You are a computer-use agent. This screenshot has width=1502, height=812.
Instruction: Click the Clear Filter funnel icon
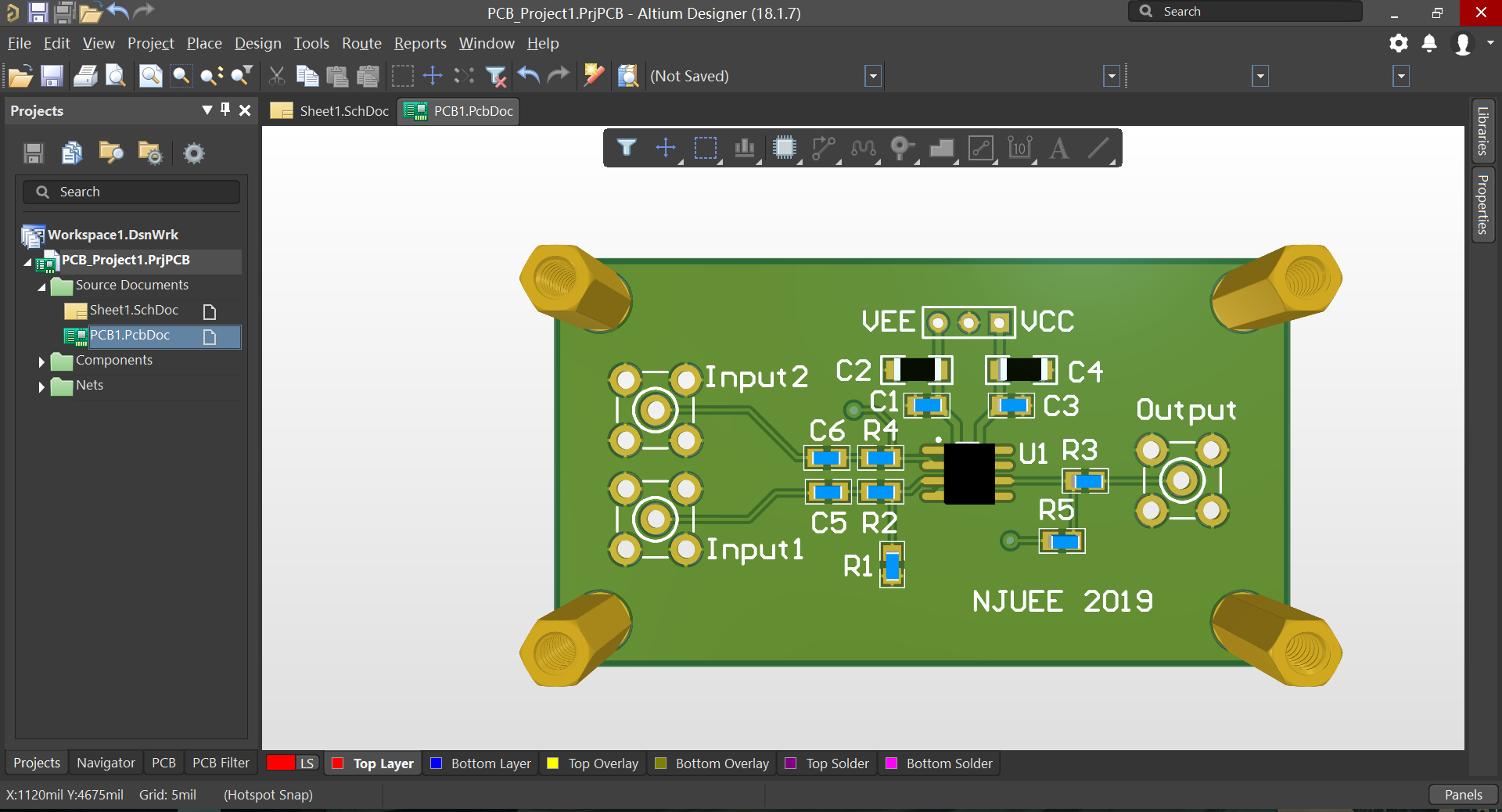(495, 76)
